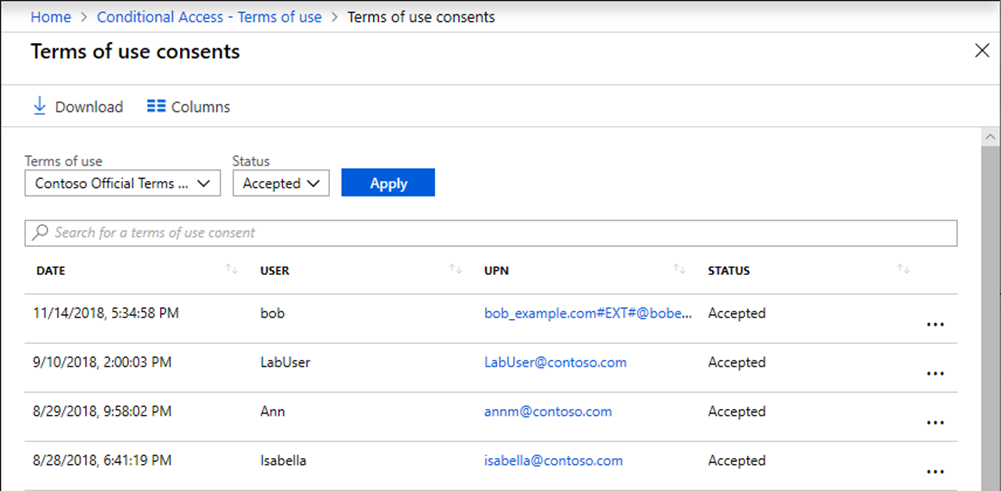1001x491 pixels.
Task: Sort by STATUS column arrows
Action: (x=903, y=270)
